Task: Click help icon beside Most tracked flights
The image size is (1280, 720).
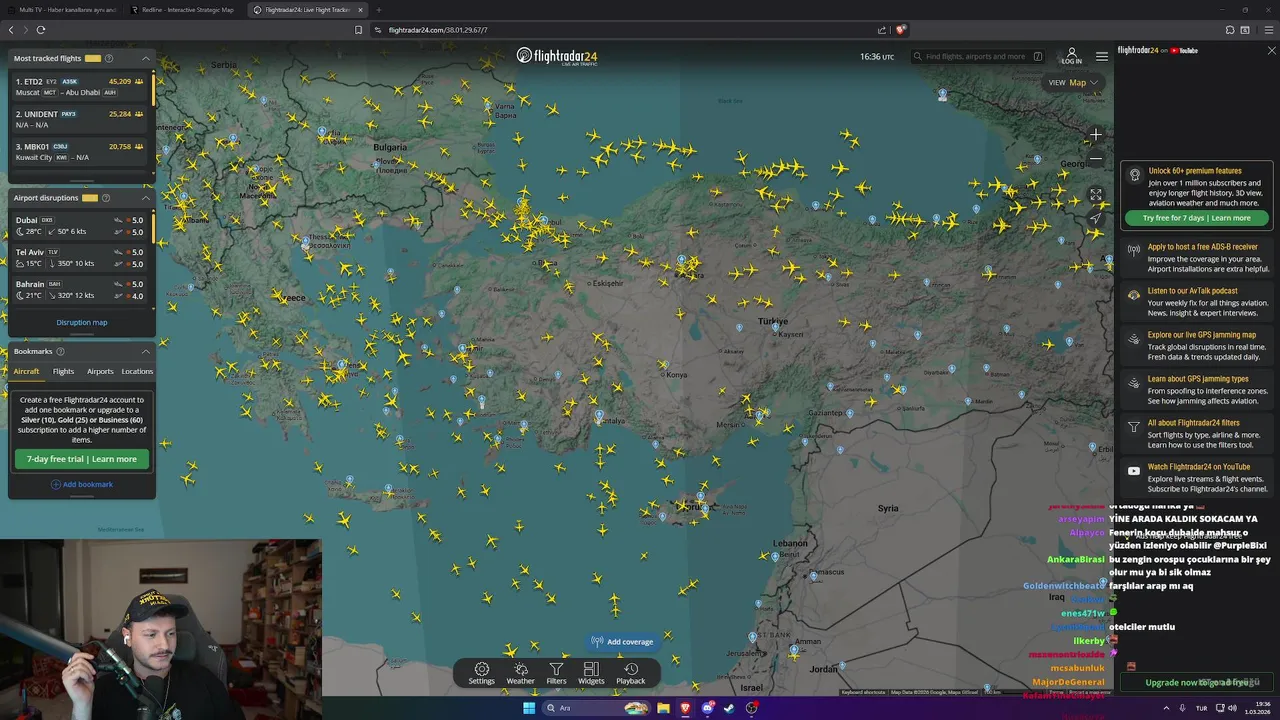Action: coord(108,58)
